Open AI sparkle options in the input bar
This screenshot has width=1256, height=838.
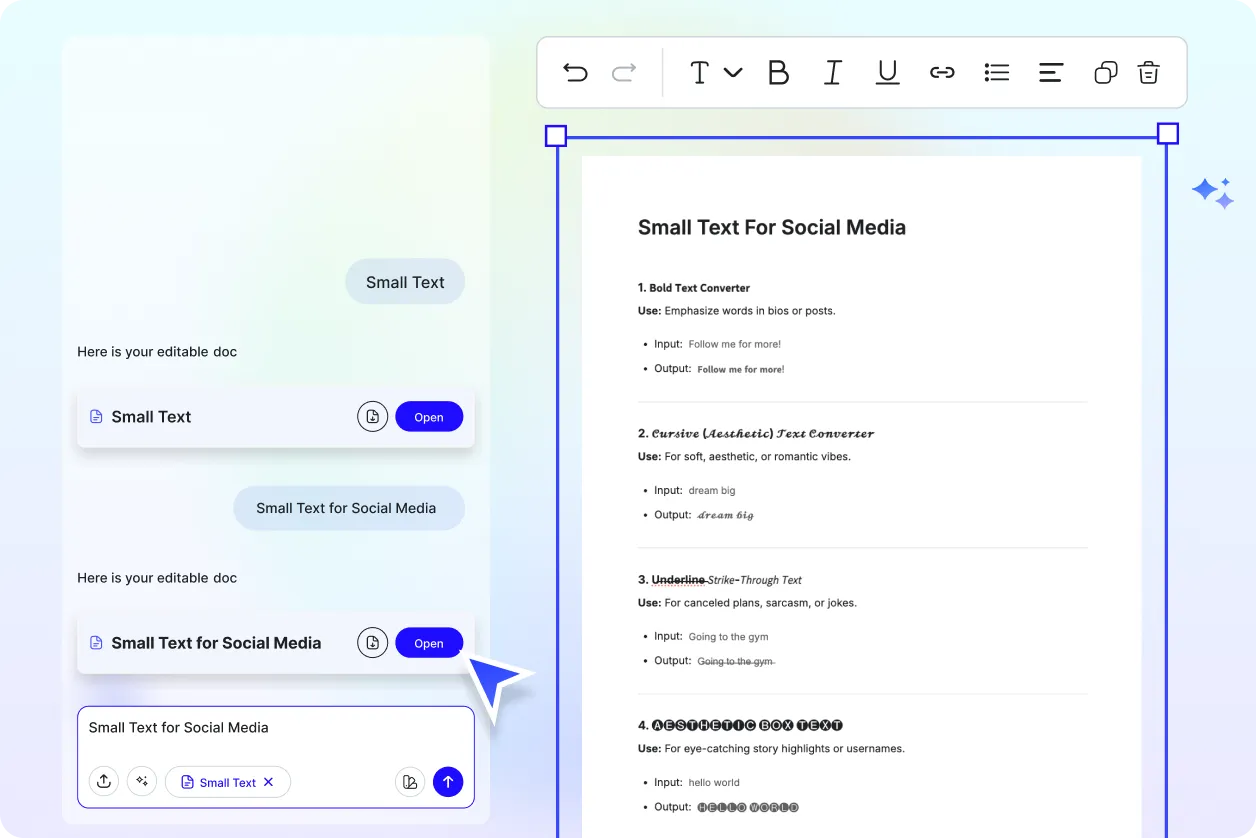pyautogui.click(x=142, y=781)
